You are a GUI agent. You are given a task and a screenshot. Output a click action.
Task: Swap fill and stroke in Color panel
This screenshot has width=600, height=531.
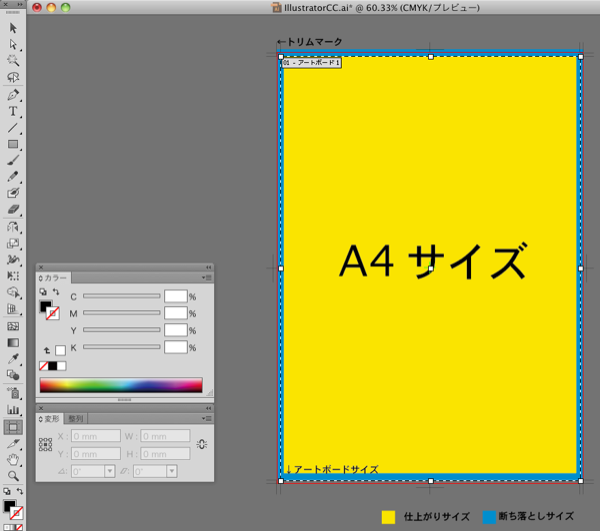click(x=57, y=292)
